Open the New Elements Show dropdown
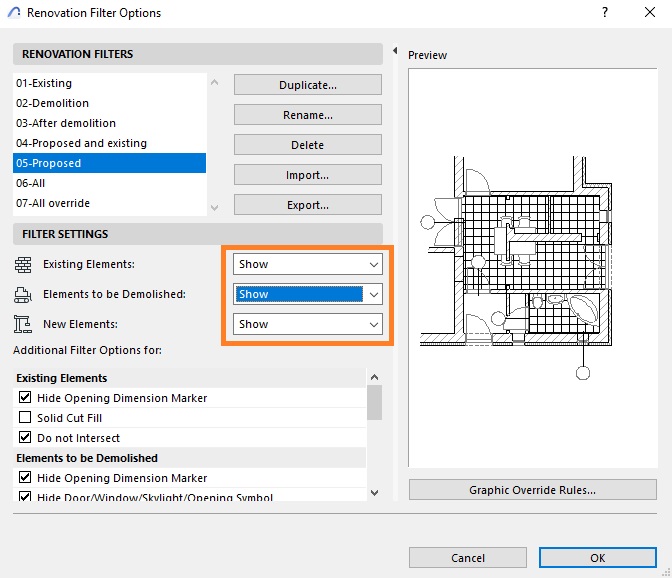This screenshot has width=672, height=578. pyautogui.click(x=308, y=324)
